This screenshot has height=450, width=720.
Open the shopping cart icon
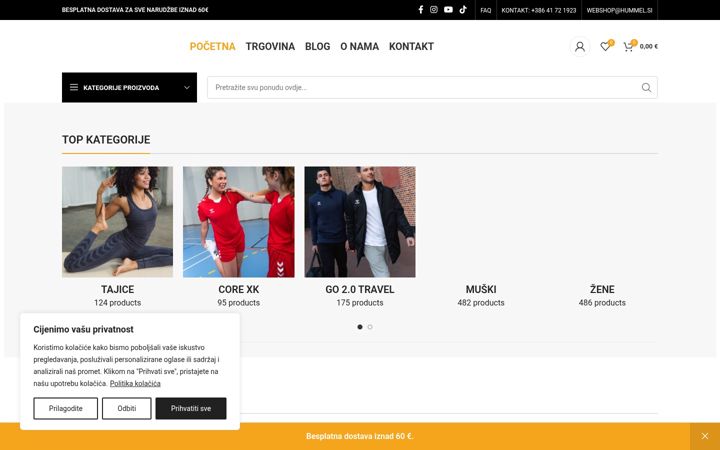point(628,46)
